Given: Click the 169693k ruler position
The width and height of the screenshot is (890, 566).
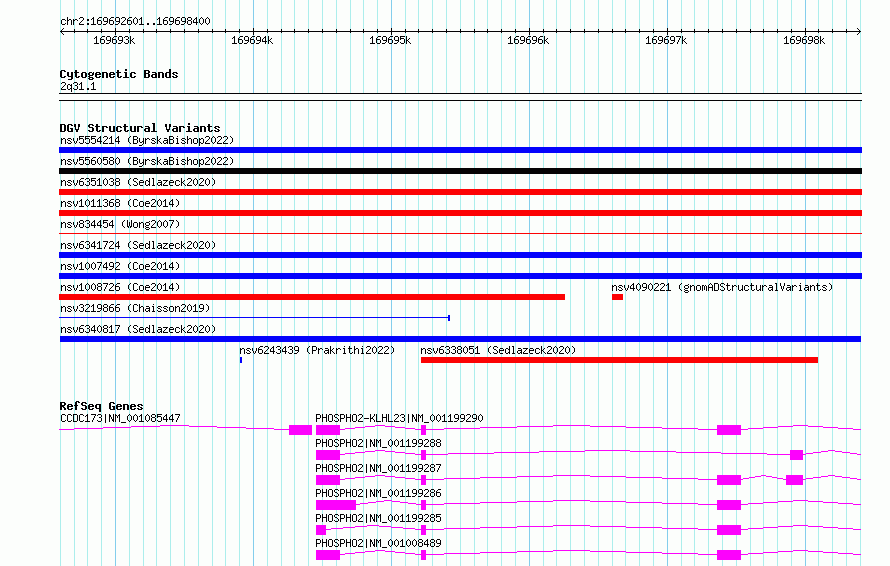Looking at the screenshot, I should 114,40.
